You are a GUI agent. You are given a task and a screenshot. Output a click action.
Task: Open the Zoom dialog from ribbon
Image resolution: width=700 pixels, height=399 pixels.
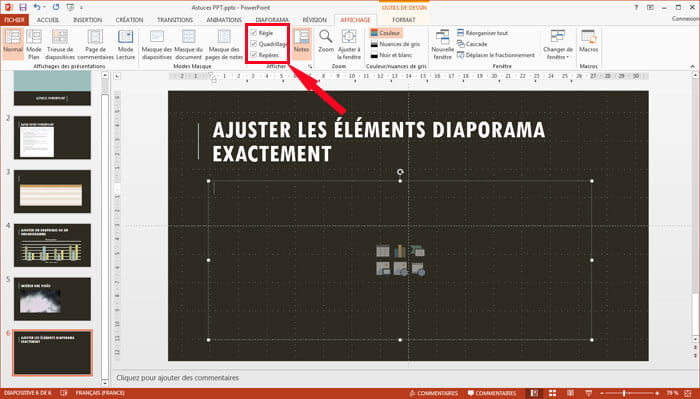326,41
